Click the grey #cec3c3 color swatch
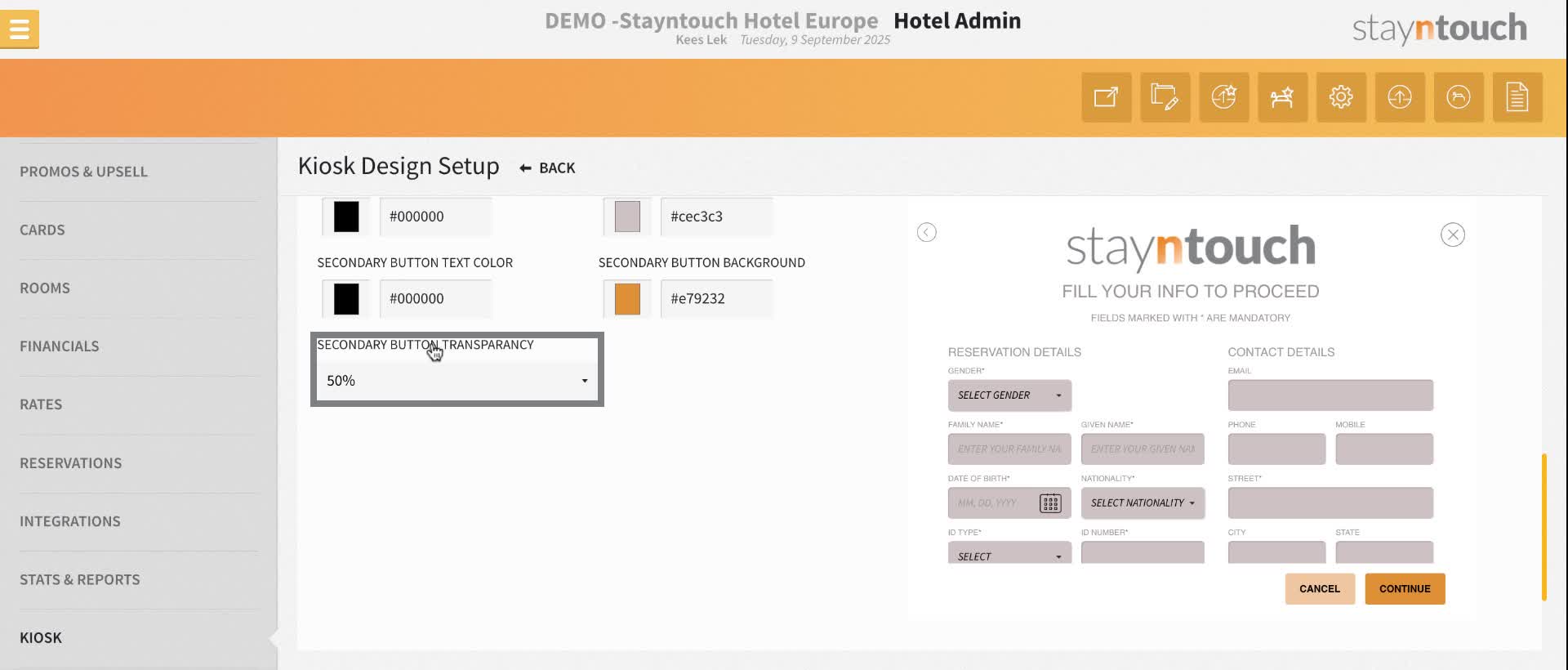This screenshot has width=1568, height=670. pyautogui.click(x=627, y=217)
